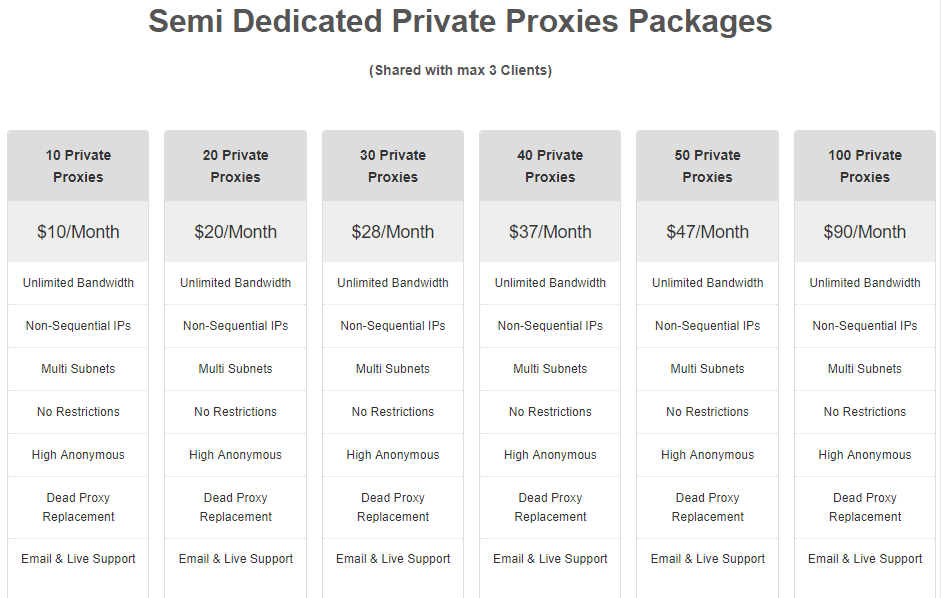Click the $28/Month price
The width and height of the screenshot is (941, 598).
393,232
